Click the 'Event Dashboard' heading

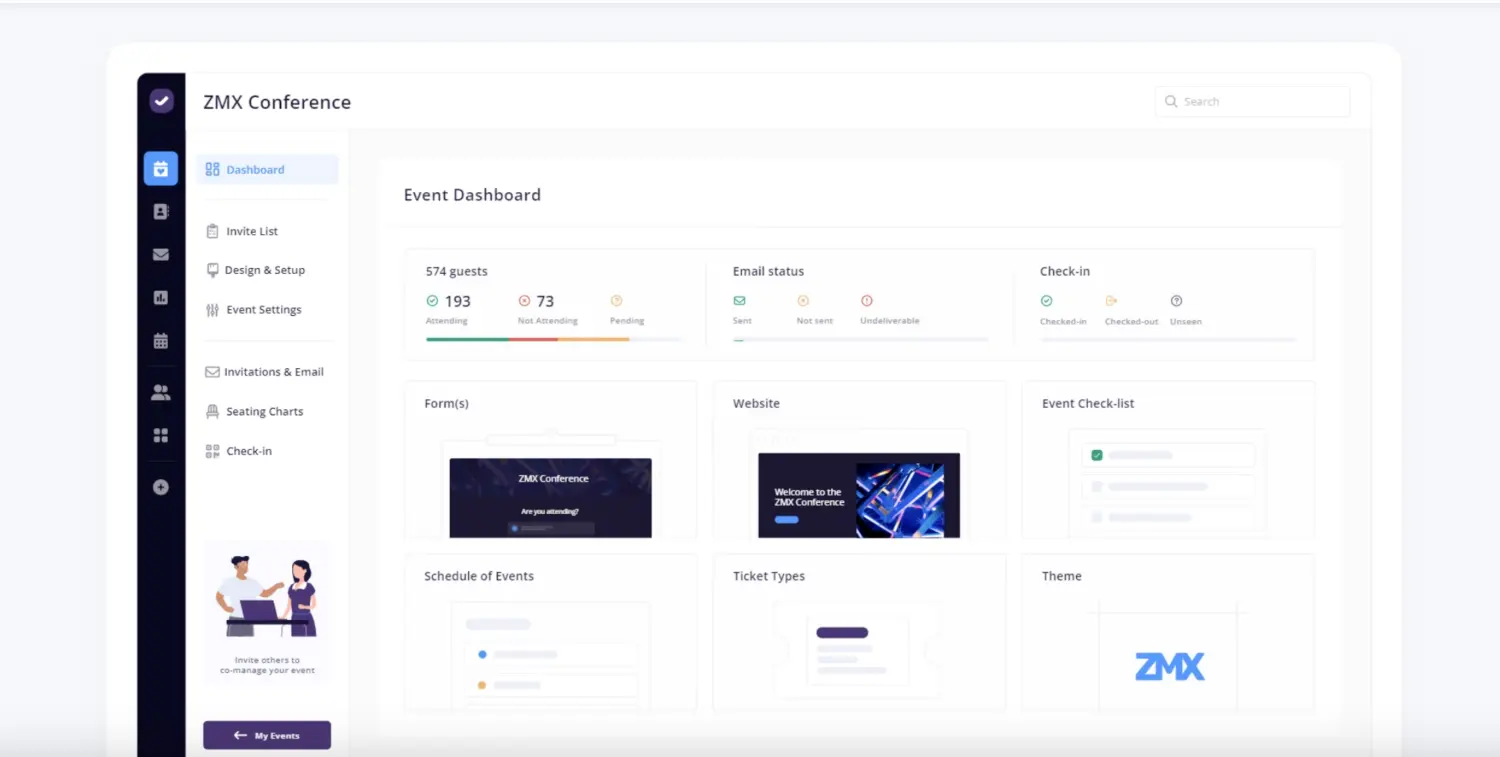pos(472,195)
